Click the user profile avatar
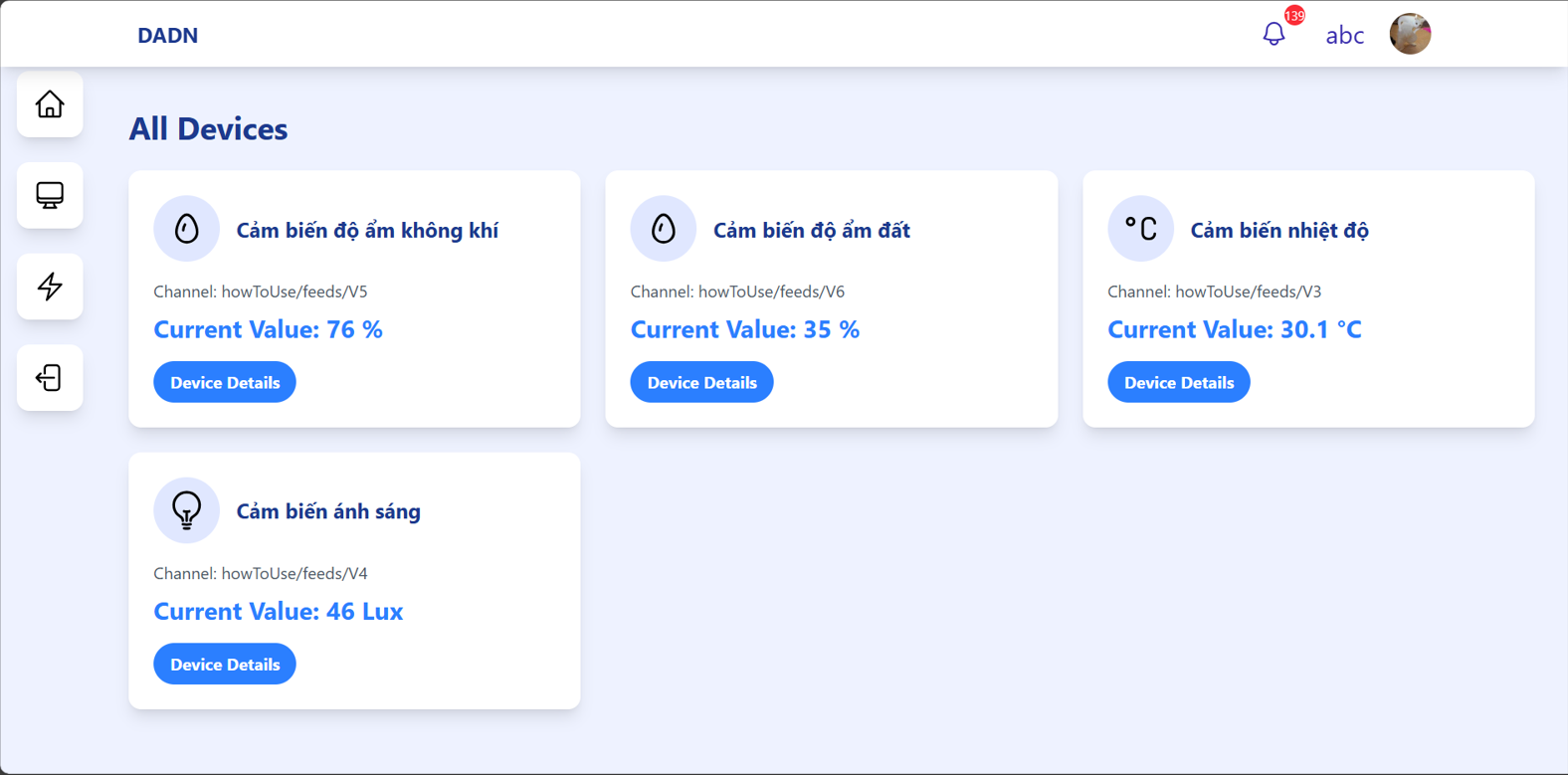This screenshot has height=775, width=1568. click(1410, 35)
